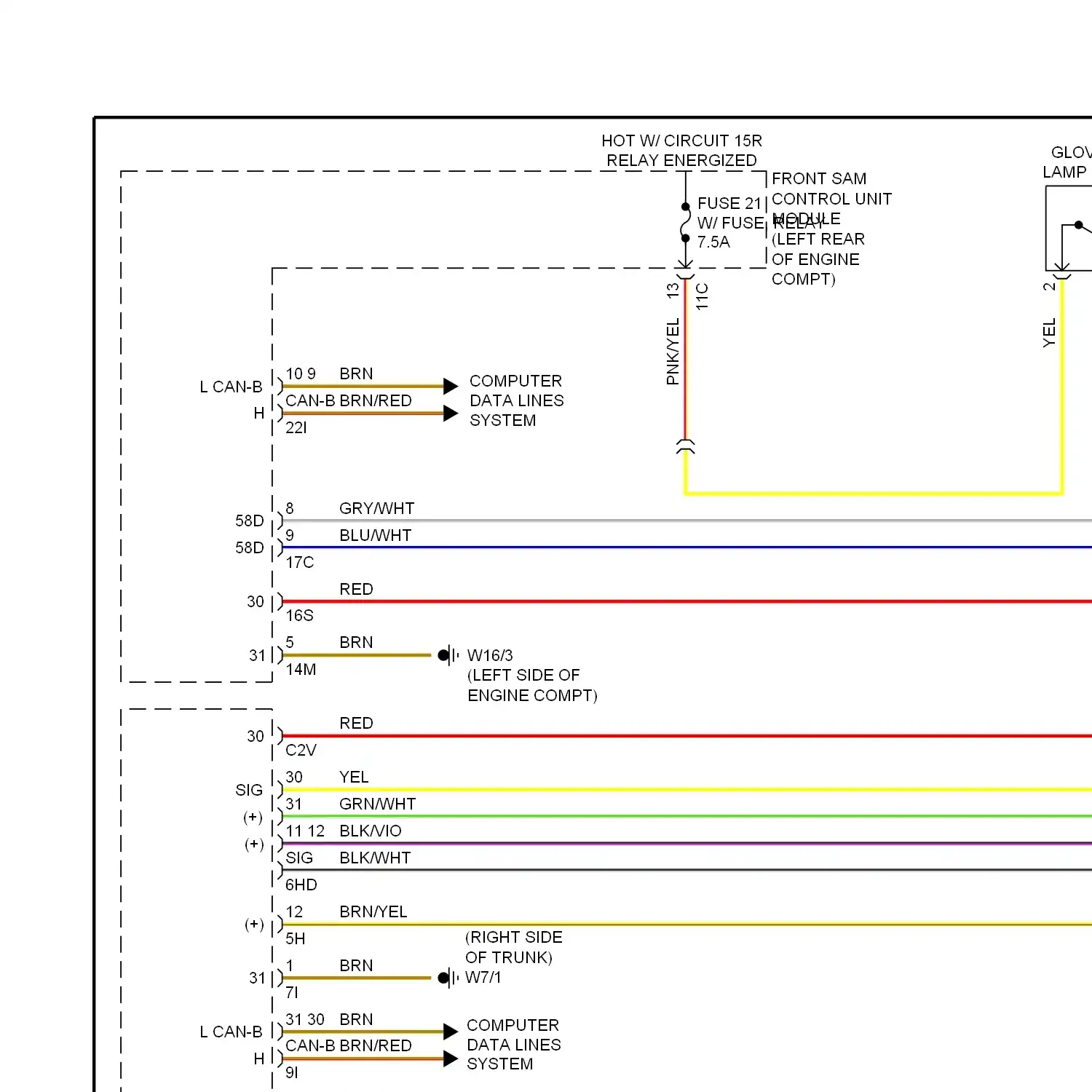Click the fuse symbol beside FUSE 21
Image resolution: width=1092 pixels, height=1092 pixels.
coord(685,222)
